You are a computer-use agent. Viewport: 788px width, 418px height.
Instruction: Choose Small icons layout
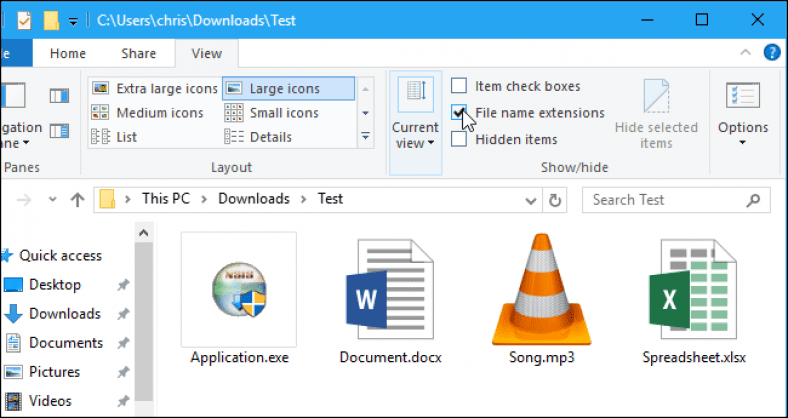click(271, 113)
